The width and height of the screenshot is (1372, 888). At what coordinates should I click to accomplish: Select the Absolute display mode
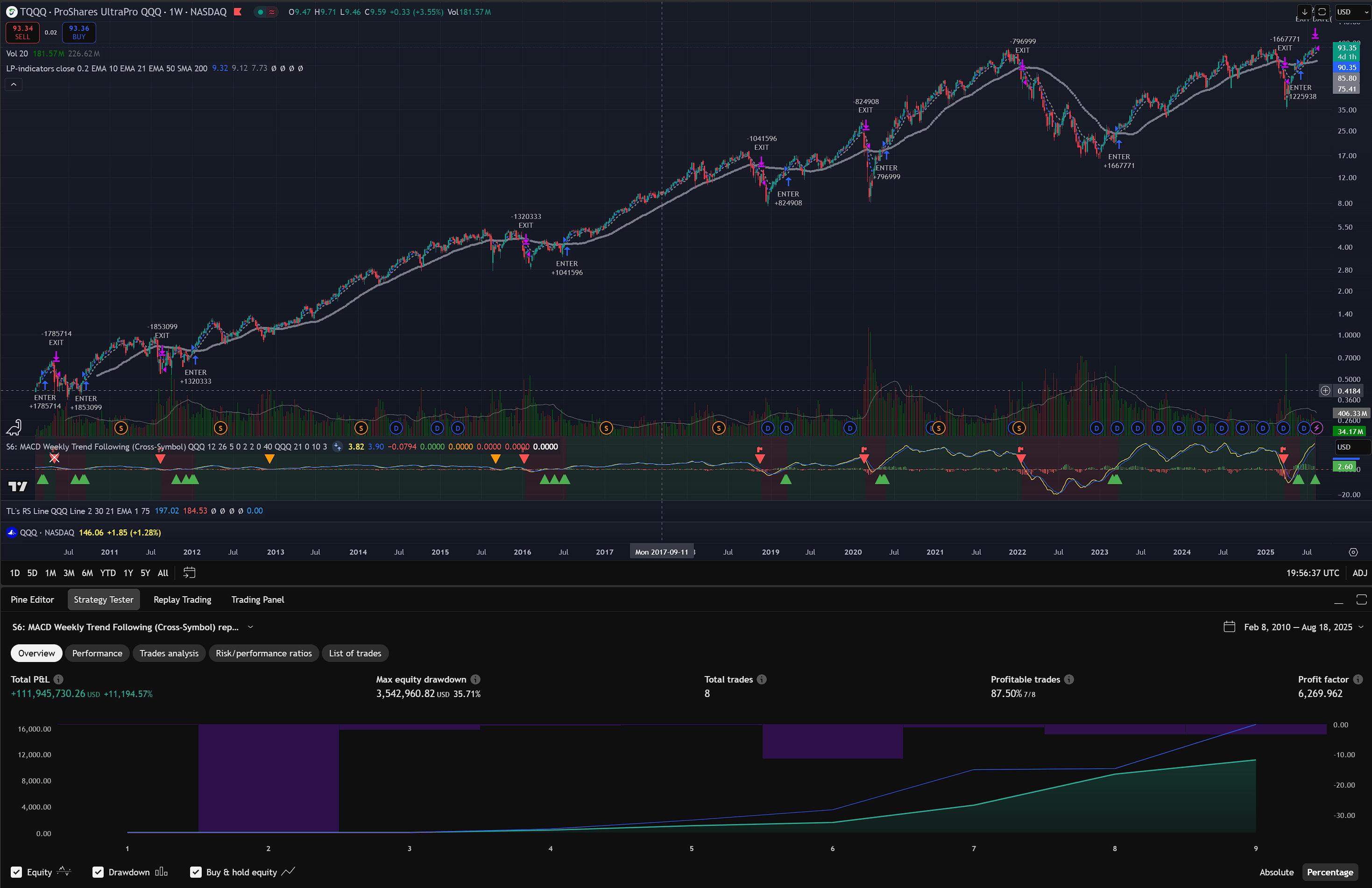tap(1276, 872)
